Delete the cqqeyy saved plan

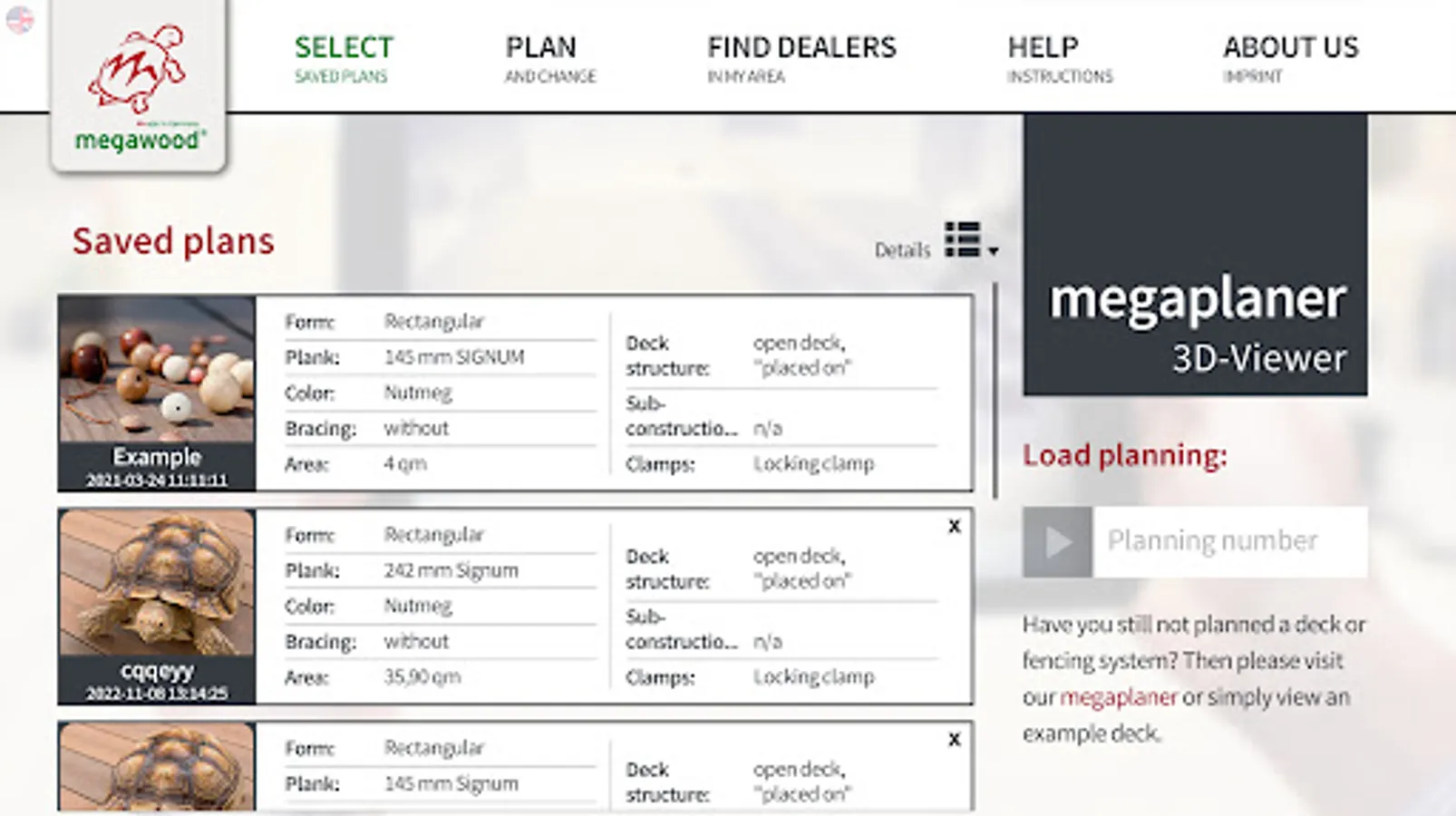954,526
